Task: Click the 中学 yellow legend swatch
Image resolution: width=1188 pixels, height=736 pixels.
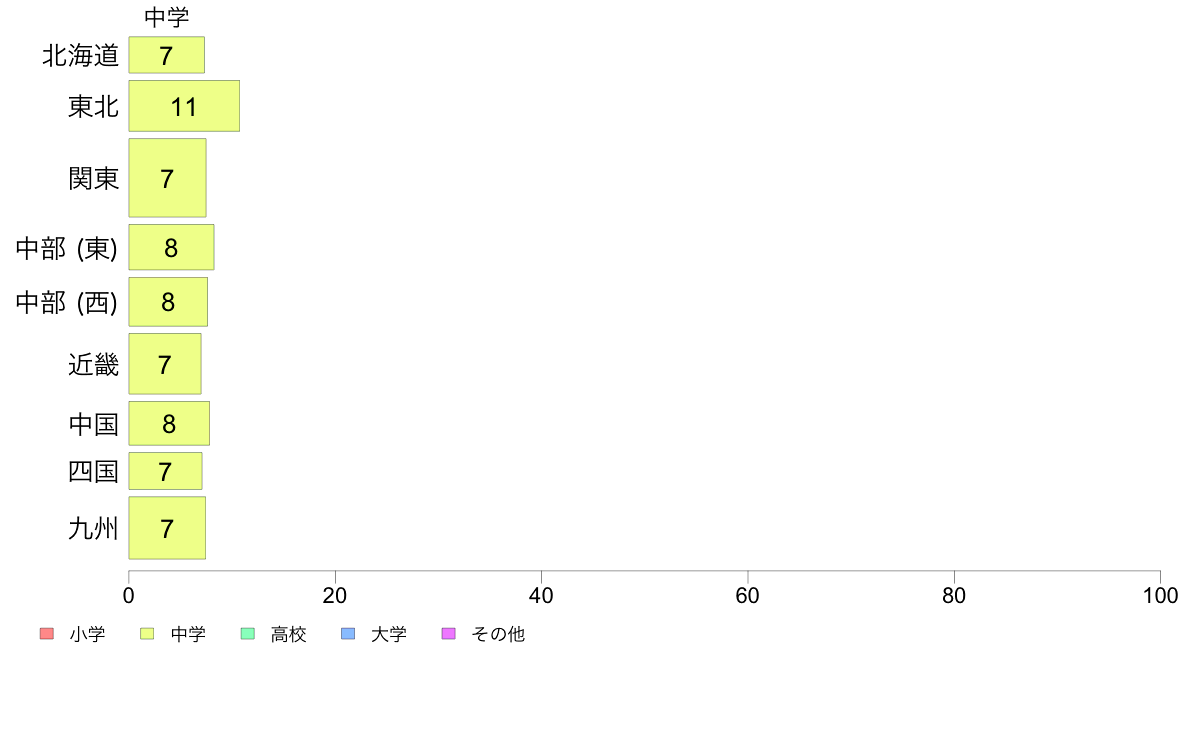Action: pyautogui.click(x=147, y=634)
